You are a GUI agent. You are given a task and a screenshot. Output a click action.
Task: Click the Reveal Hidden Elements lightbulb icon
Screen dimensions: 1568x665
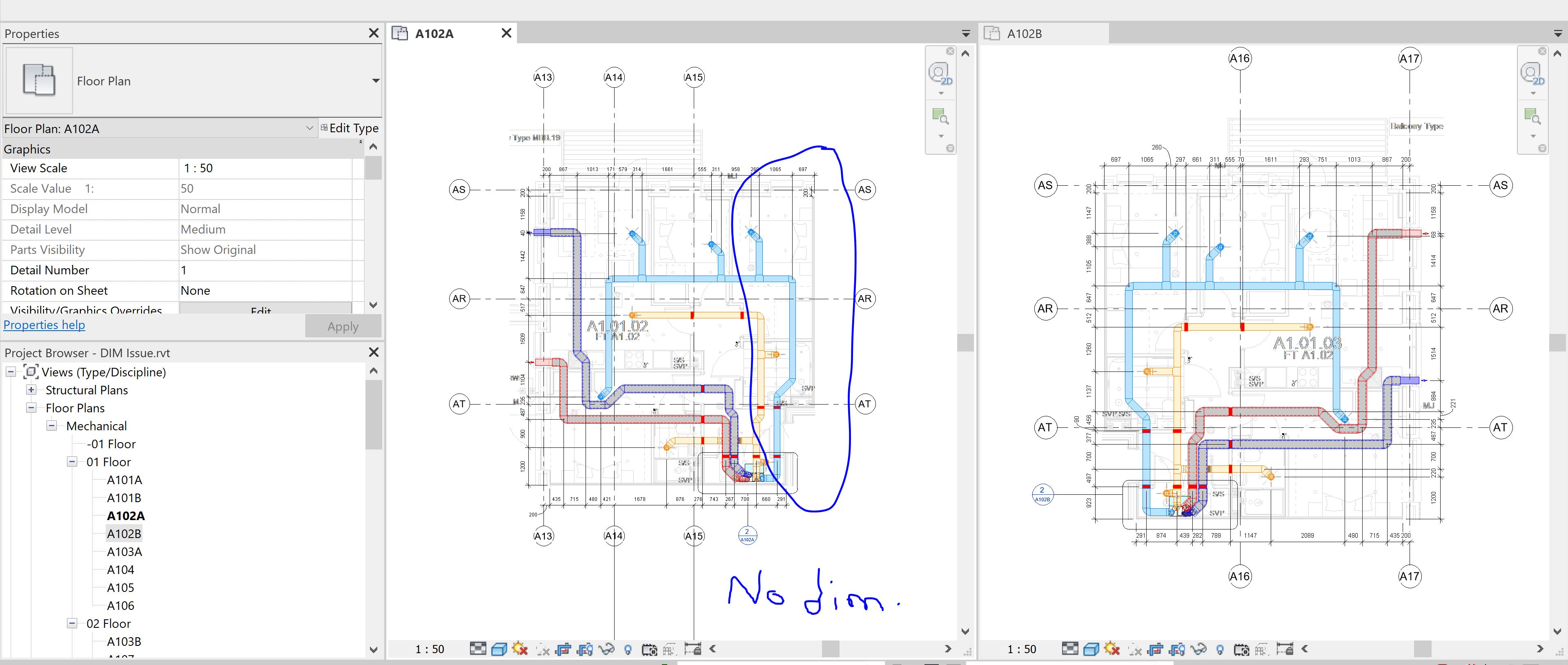628,649
